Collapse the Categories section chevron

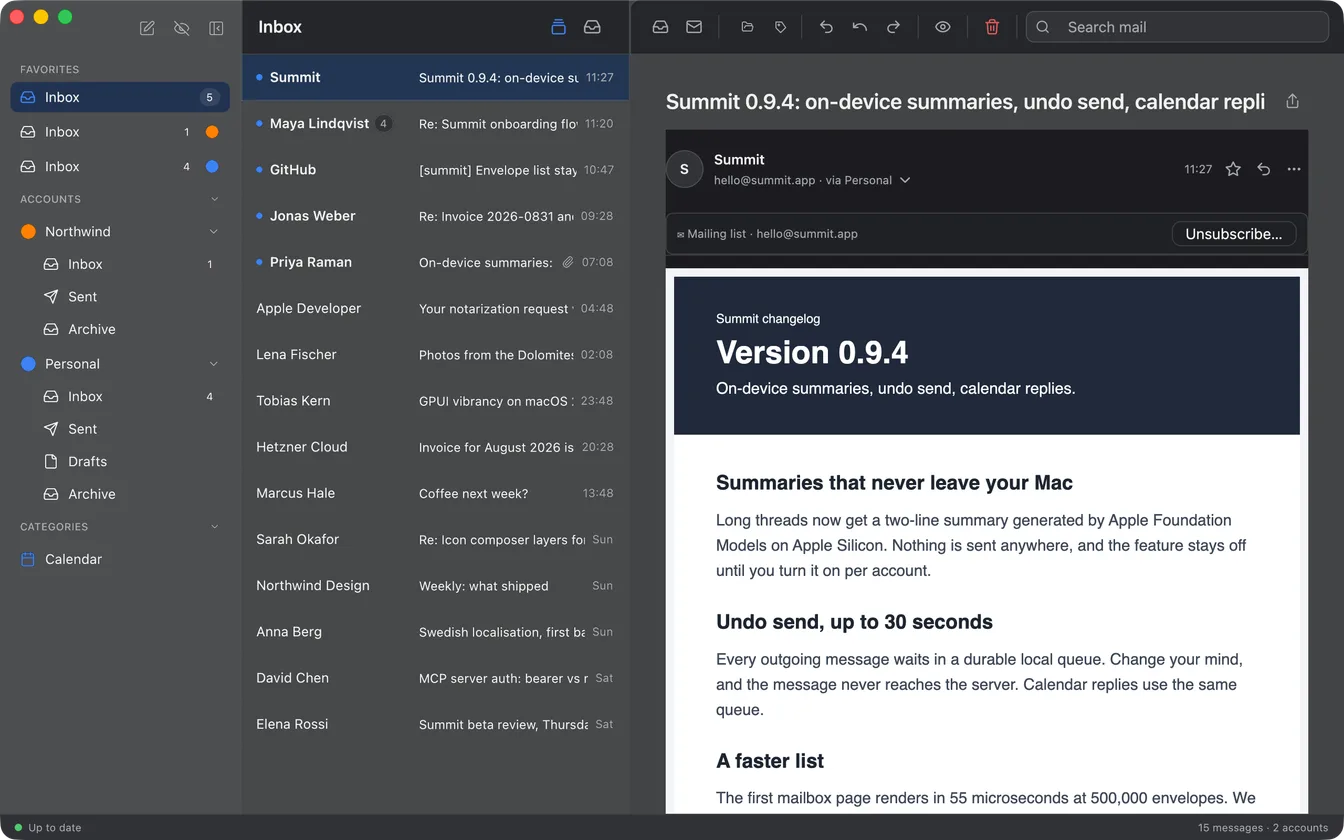click(214, 526)
